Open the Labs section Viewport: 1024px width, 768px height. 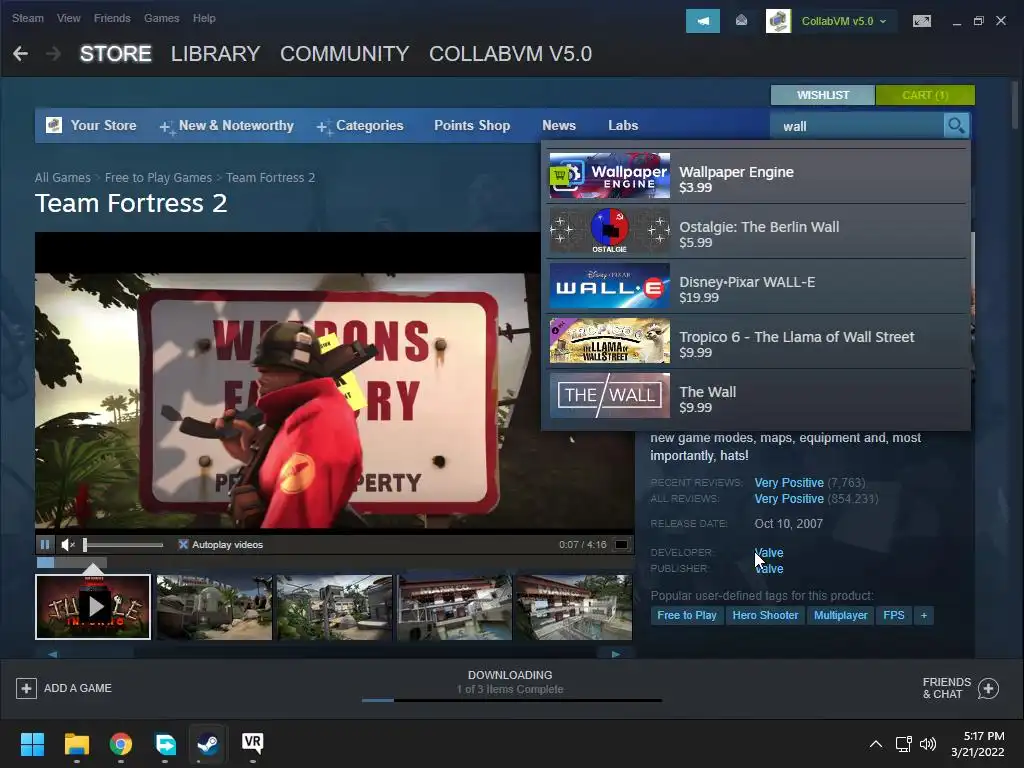pos(623,125)
